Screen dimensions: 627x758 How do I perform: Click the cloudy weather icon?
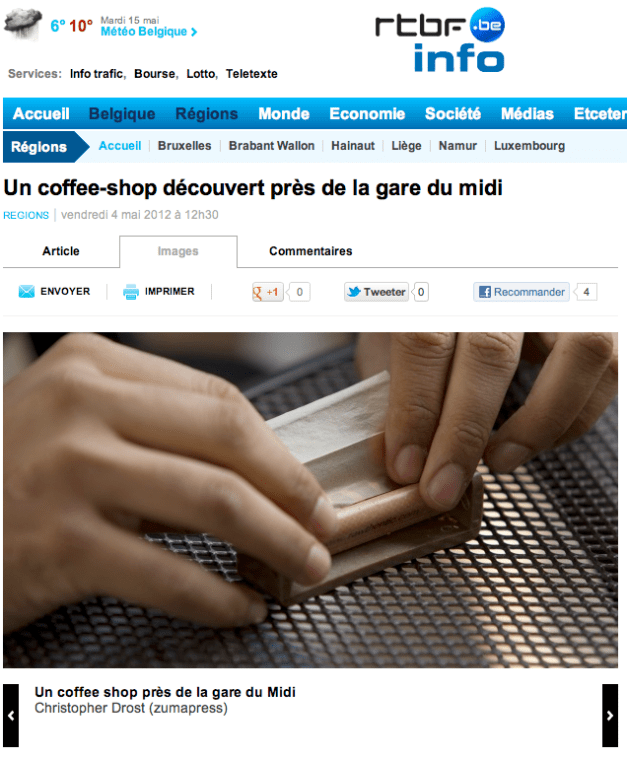point(23,23)
